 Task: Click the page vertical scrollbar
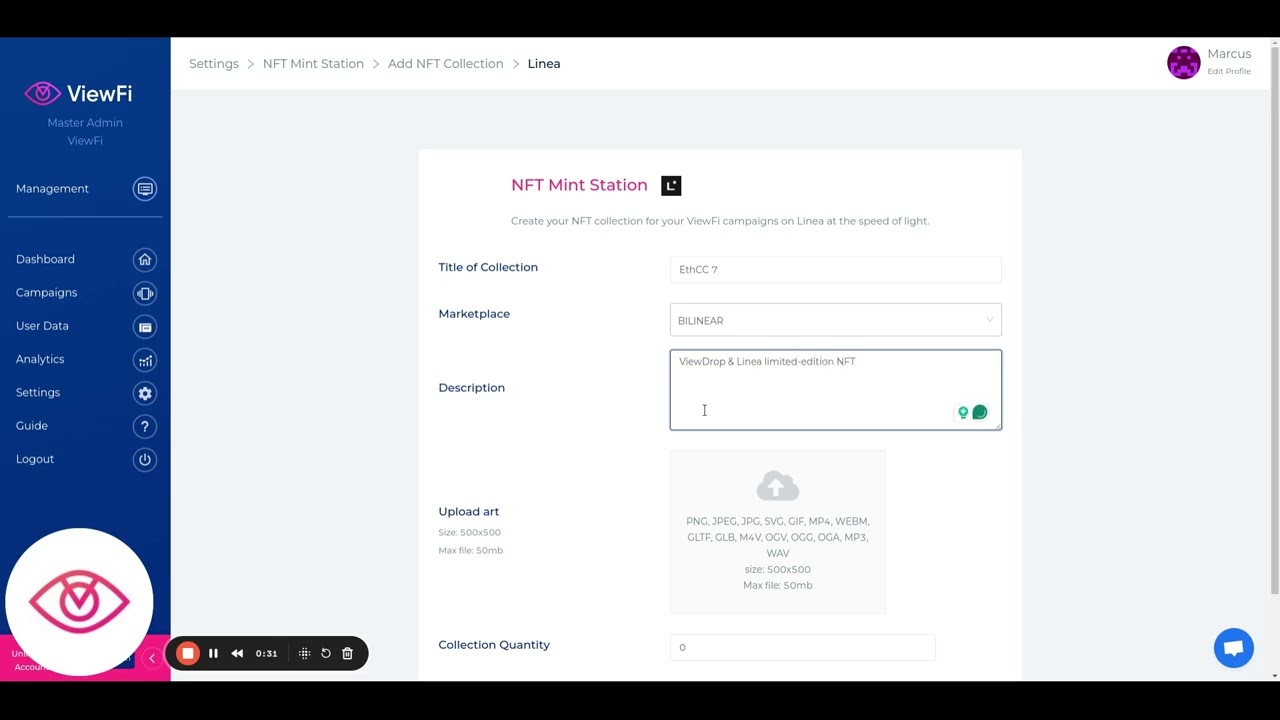1274,320
